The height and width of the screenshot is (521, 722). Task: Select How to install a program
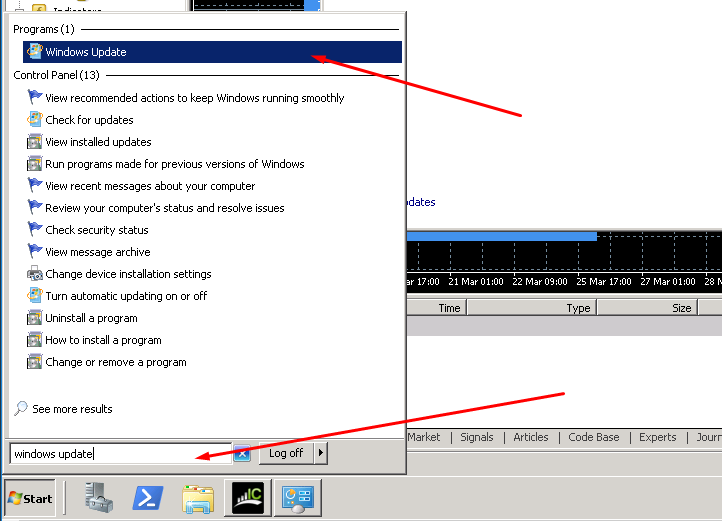(103, 340)
